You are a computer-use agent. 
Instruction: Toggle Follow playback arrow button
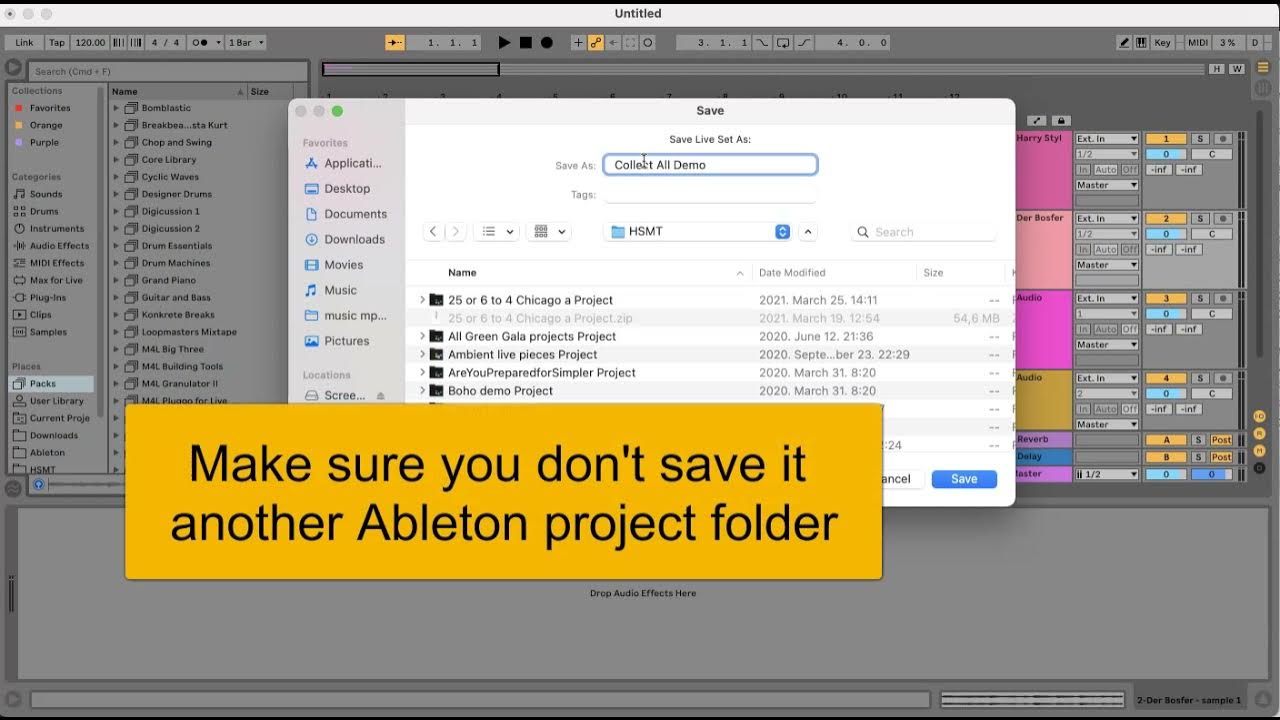point(395,43)
